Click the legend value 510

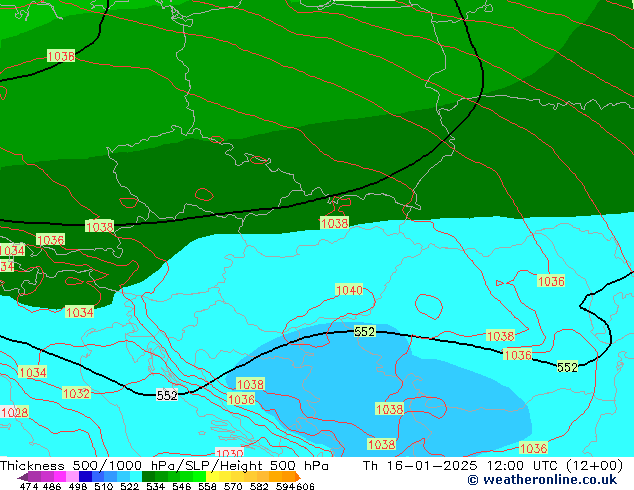coord(104,486)
